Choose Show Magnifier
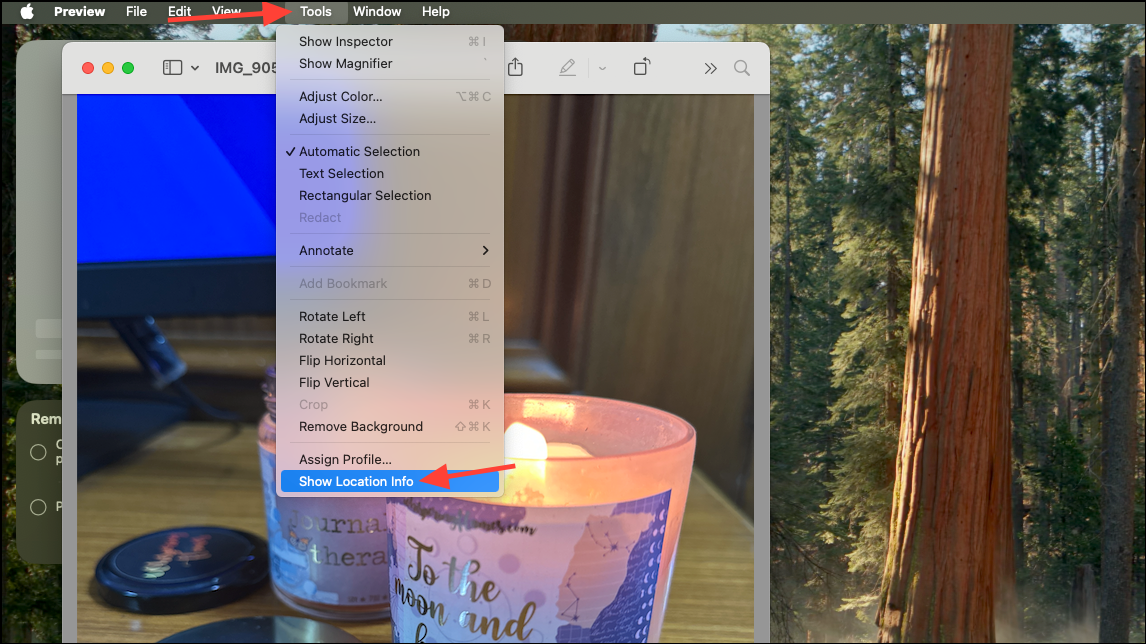This screenshot has width=1146, height=644. pyautogui.click(x=390, y=64)
